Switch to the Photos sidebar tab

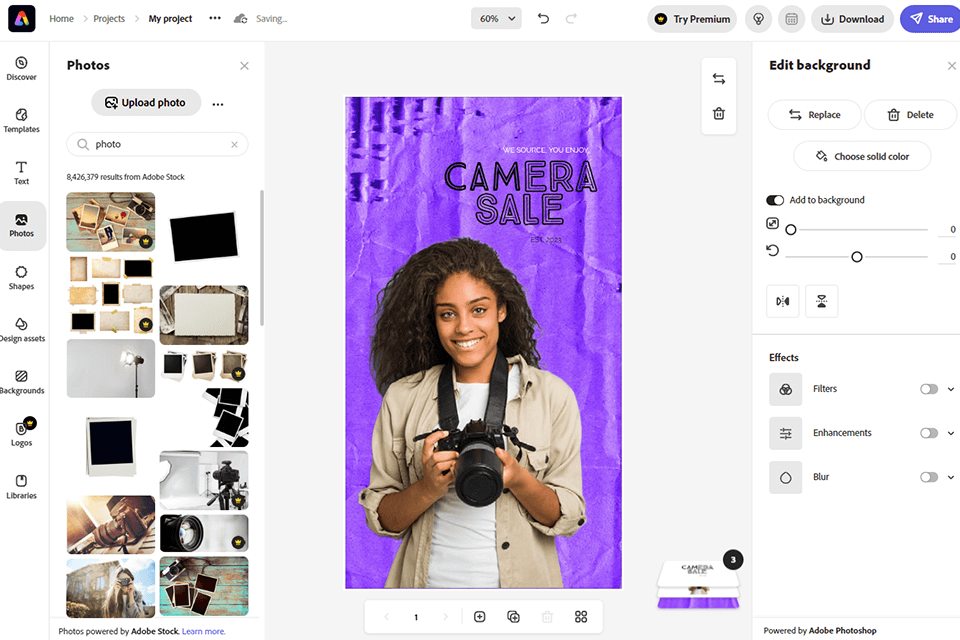(21, 225)
